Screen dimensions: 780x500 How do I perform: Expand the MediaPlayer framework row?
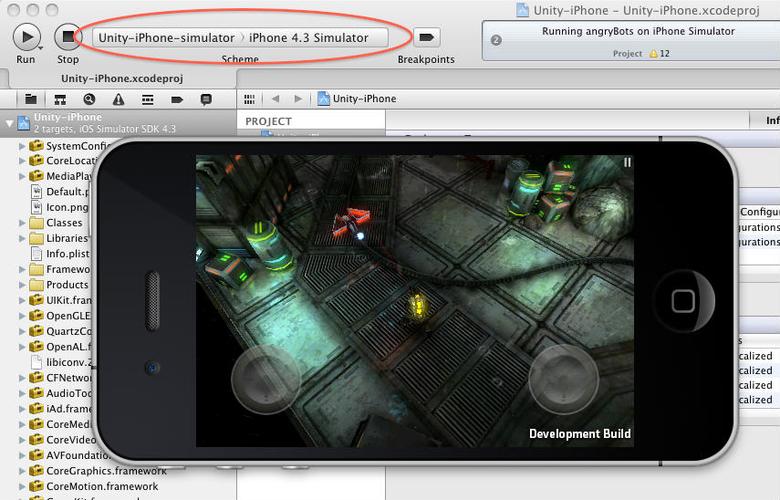[x=22, y=176]
